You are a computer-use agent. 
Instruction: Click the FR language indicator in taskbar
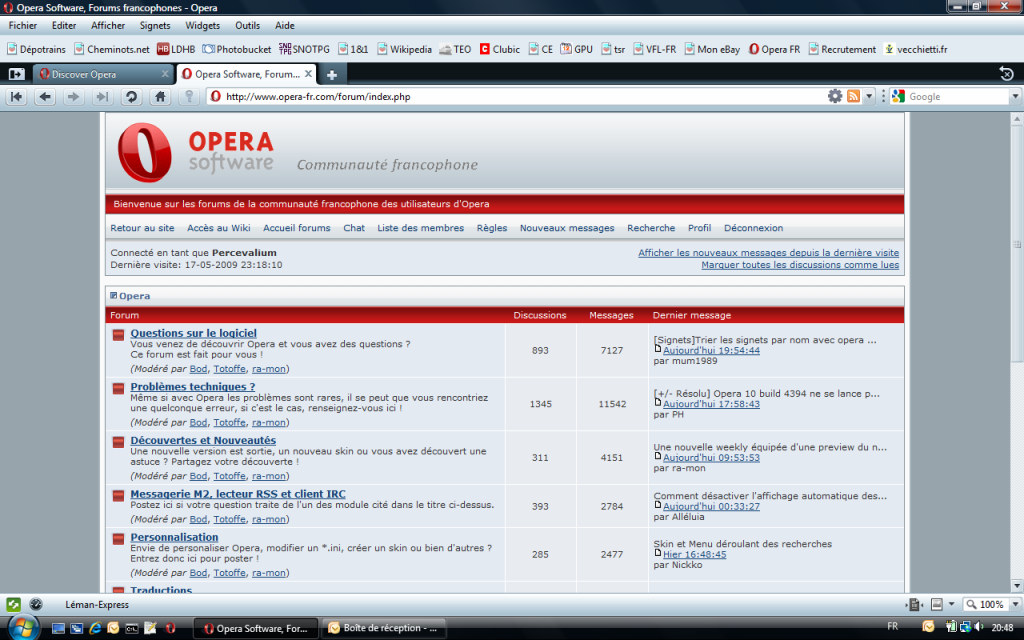893,626
